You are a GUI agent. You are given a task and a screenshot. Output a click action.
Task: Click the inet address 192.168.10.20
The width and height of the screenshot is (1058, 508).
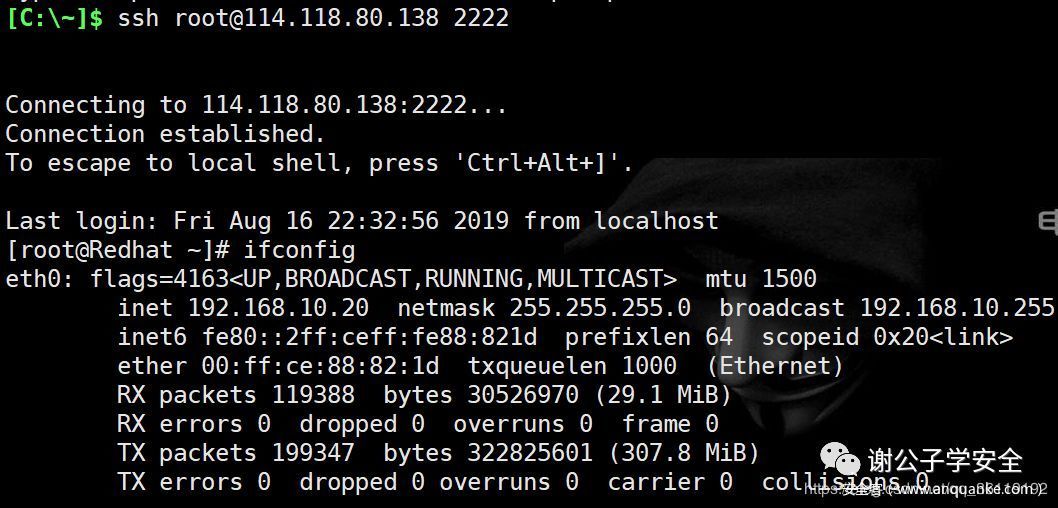(278, 307)
